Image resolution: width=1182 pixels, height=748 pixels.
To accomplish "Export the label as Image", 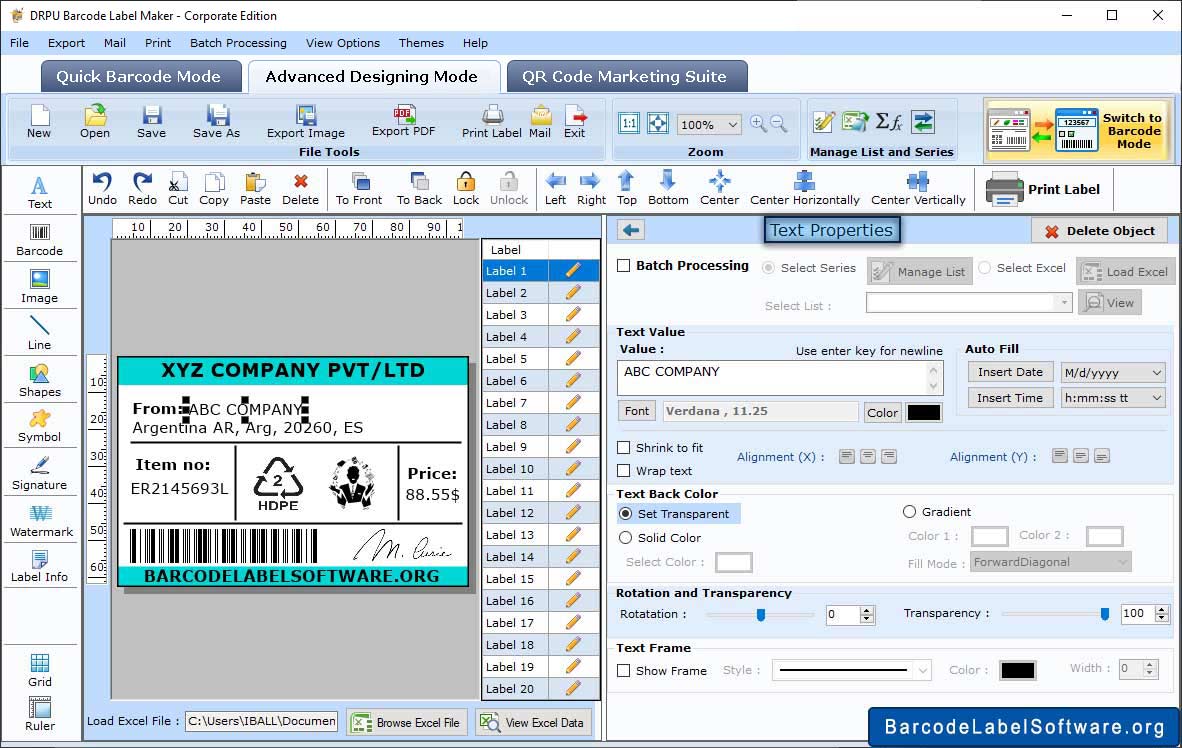I will click(305, 121).
